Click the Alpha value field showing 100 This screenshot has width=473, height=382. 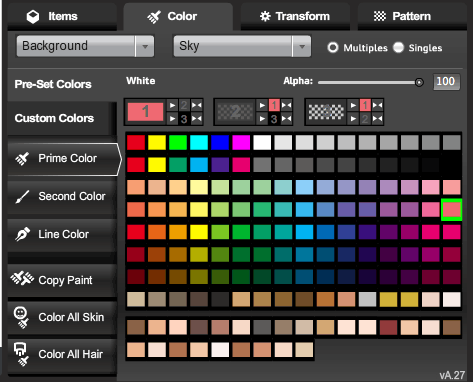[x=446, y=82]
